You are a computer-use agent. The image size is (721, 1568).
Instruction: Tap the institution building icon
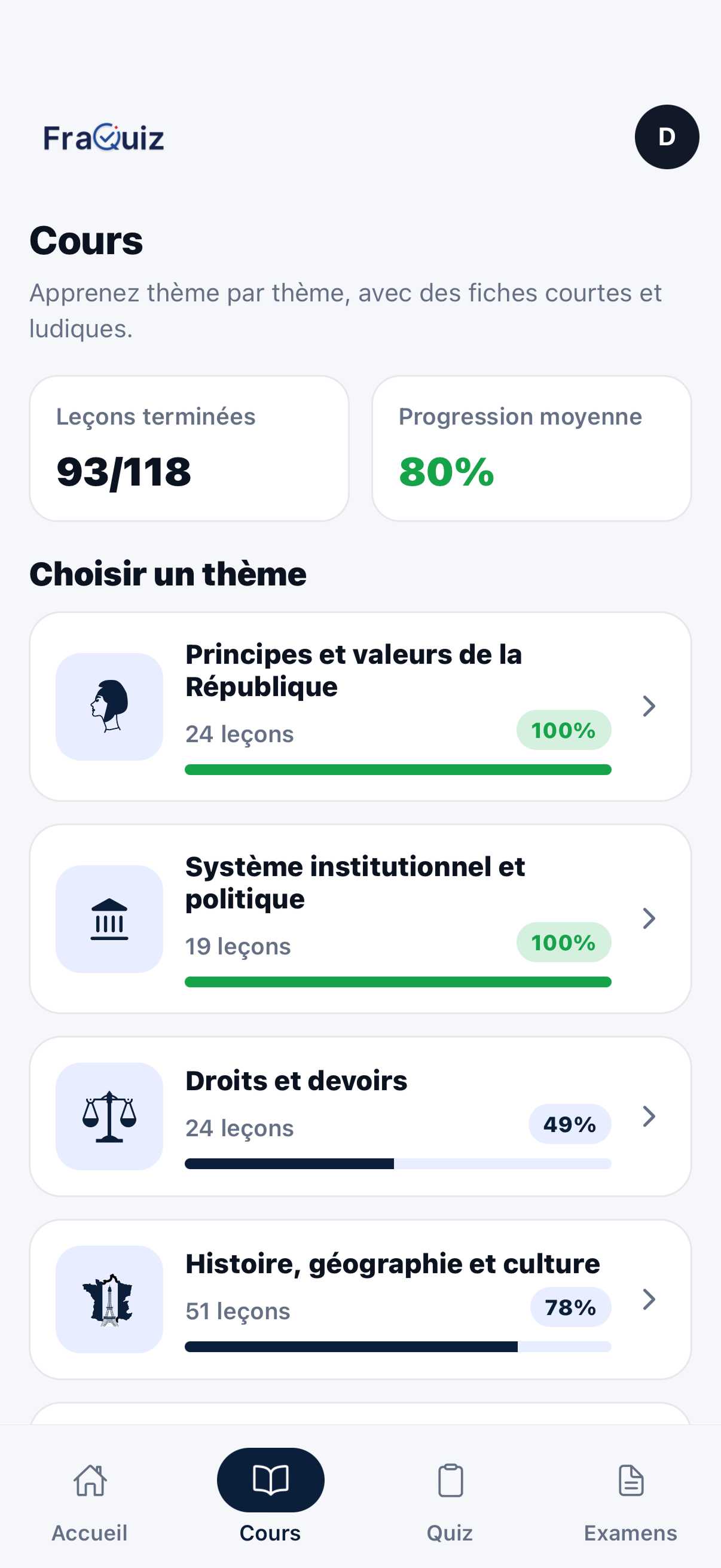pyautogui.click(x=109, y=919)
